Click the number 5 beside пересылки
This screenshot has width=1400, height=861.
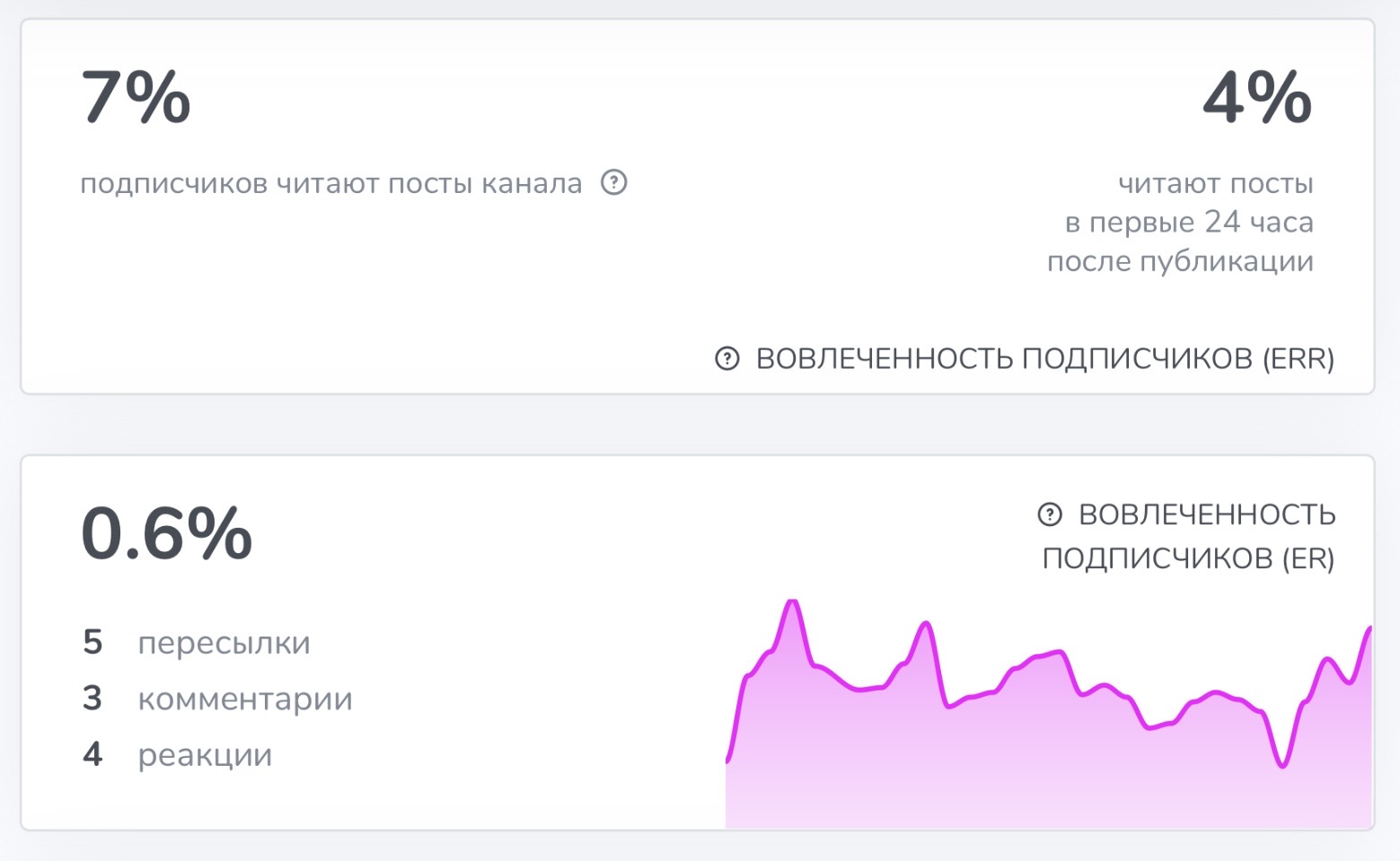point(92,642)
